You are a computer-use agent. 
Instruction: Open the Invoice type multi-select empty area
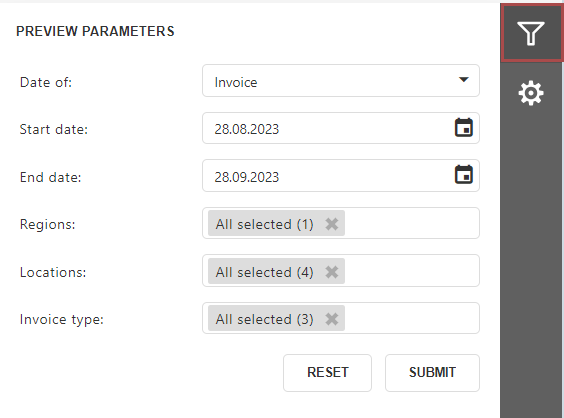412,318
